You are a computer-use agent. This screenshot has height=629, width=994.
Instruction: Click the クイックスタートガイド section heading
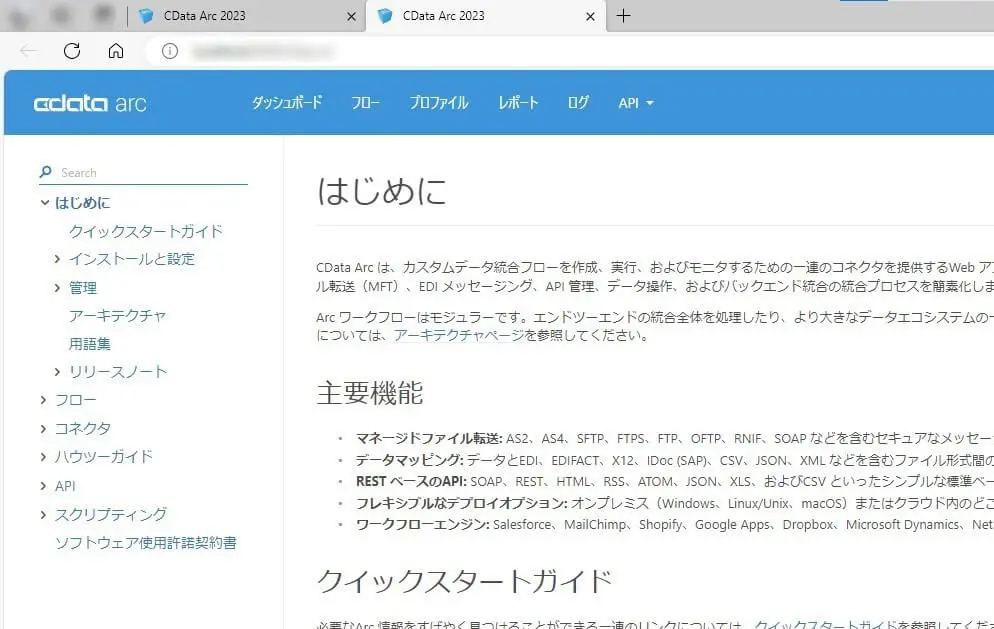click(x=464, y=581)
